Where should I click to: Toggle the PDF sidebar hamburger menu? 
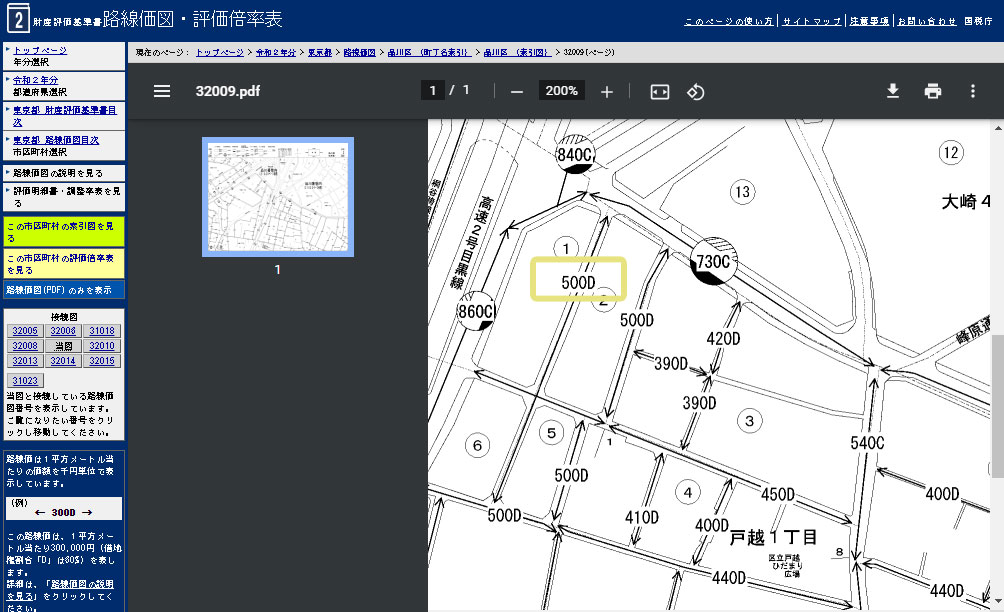pyautogui.click(x=162, y=91)
